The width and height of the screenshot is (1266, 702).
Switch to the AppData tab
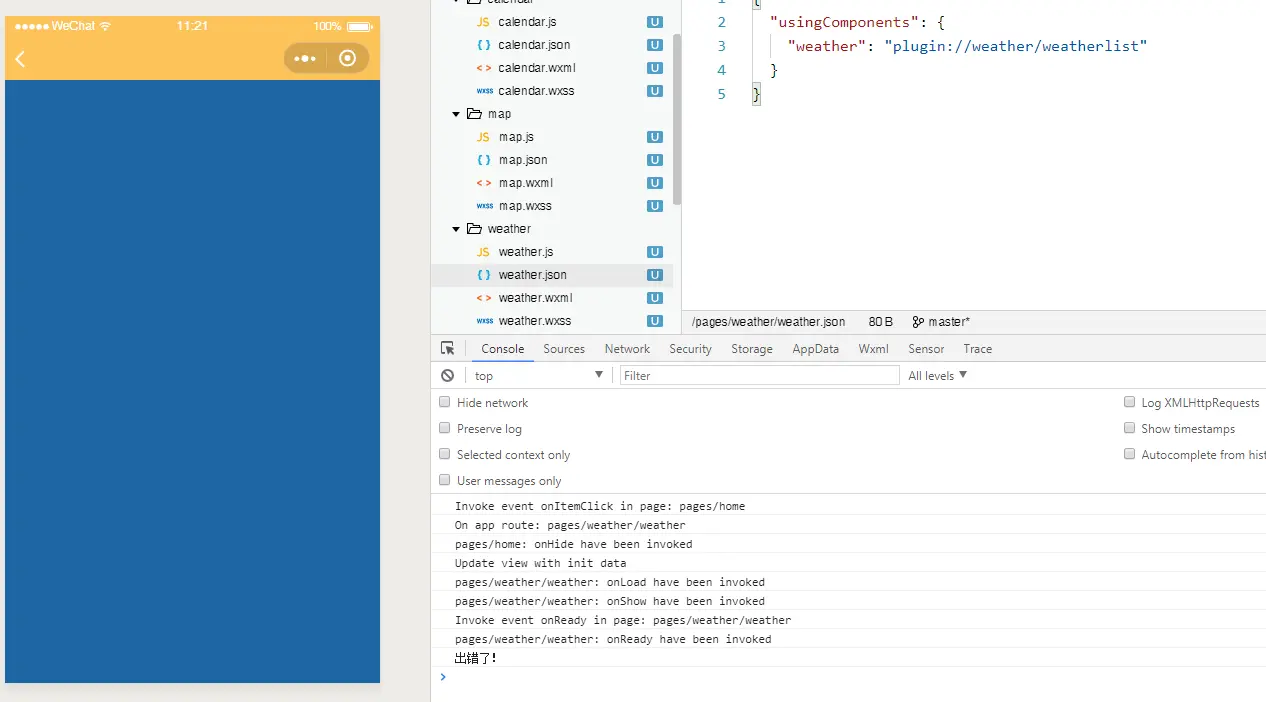pos(816,349)
